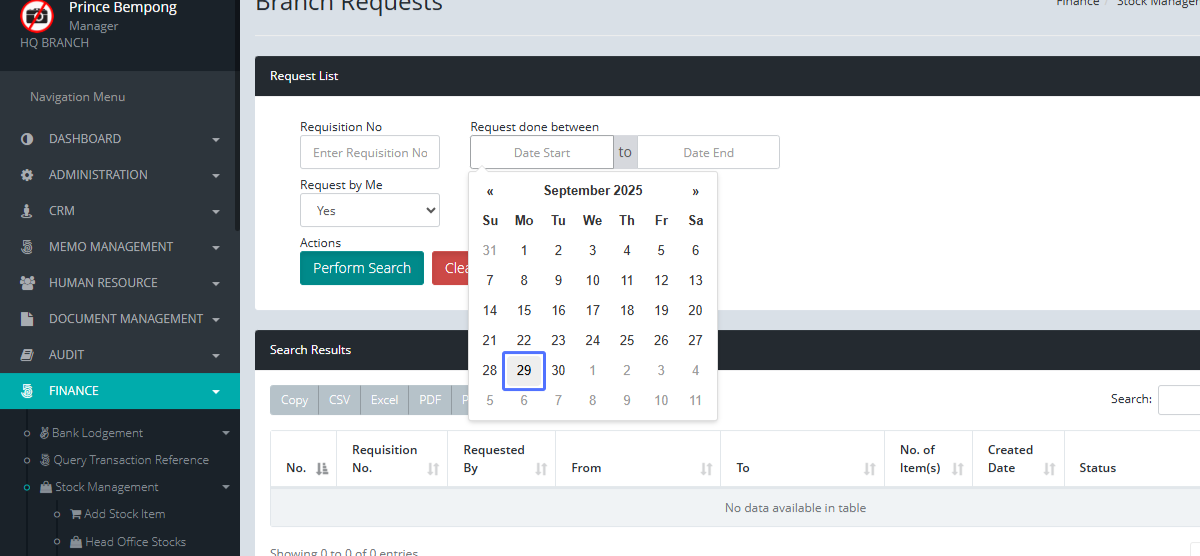
Task: Open Memo Management navigation menu
Action: (x=111, y=247)
